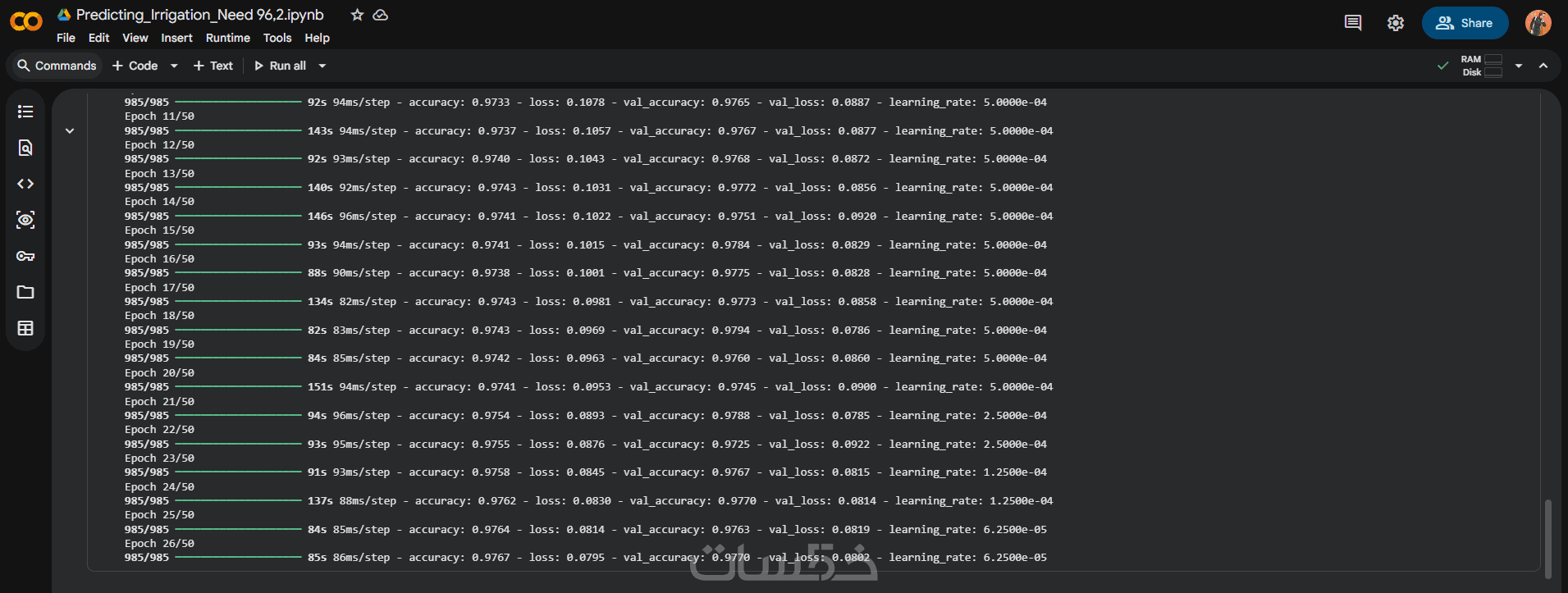1568x593 pixels.
Task: Click the Run all button
Action: (x=280, y=66)
